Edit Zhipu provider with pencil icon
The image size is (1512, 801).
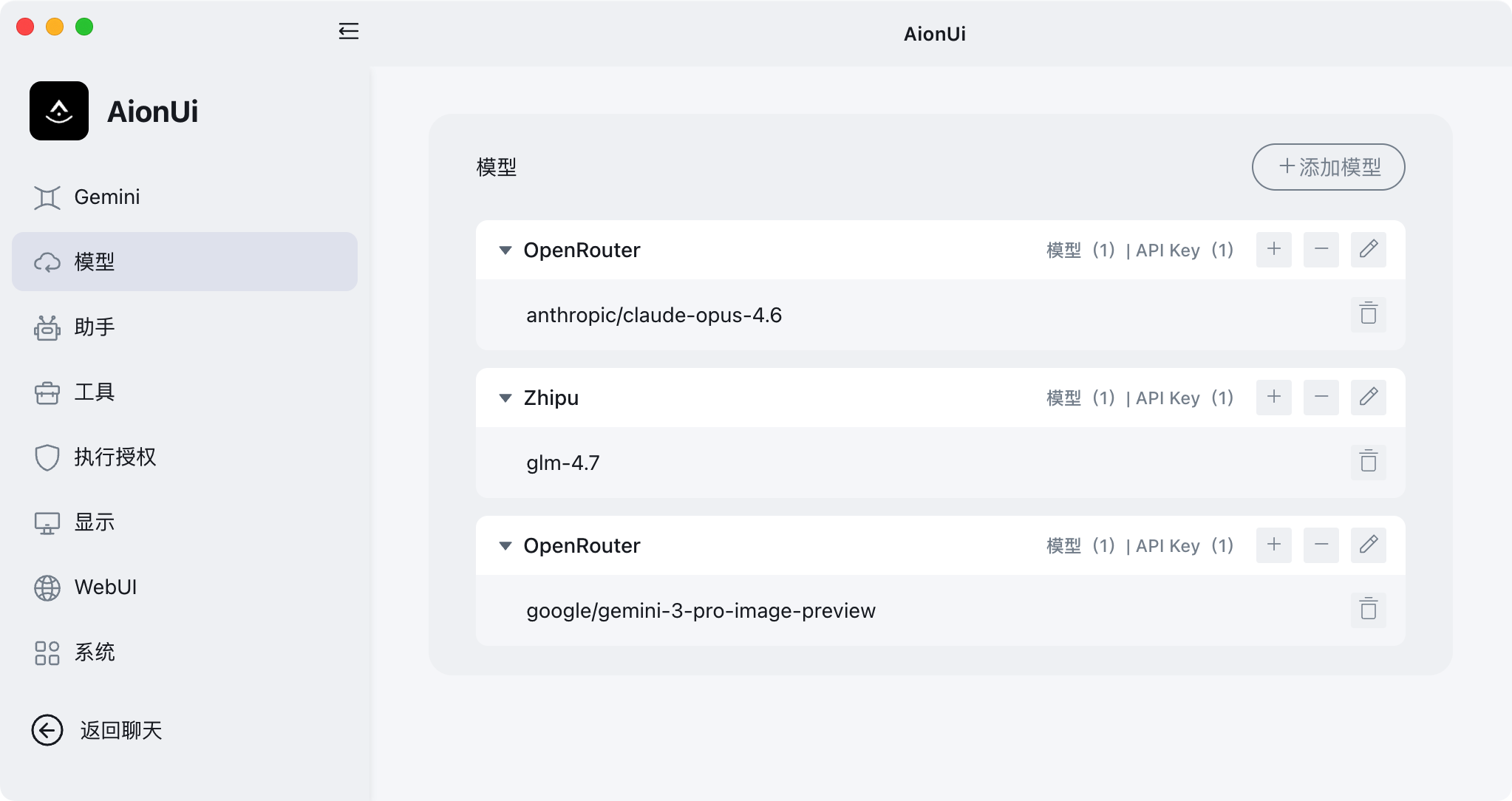click(1368, 397)
